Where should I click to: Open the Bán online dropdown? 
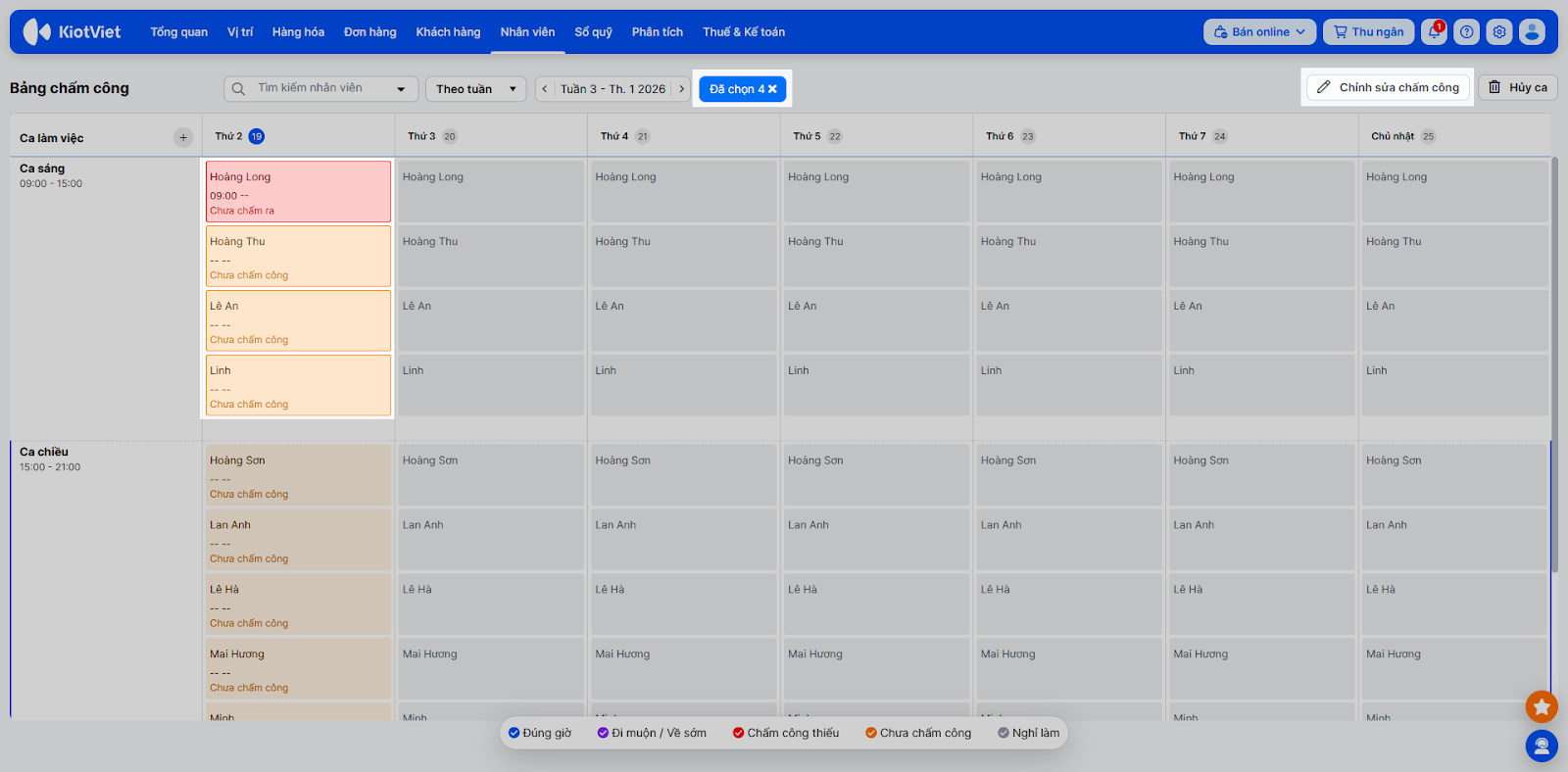click(1260, 32)
